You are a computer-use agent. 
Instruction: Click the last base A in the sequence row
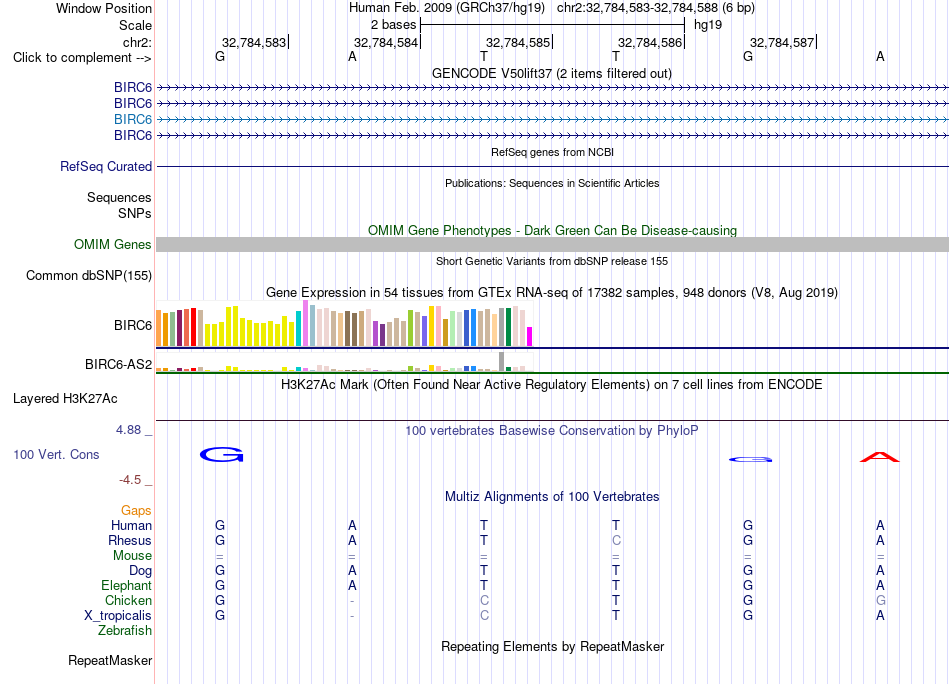(x=880, y=56)
